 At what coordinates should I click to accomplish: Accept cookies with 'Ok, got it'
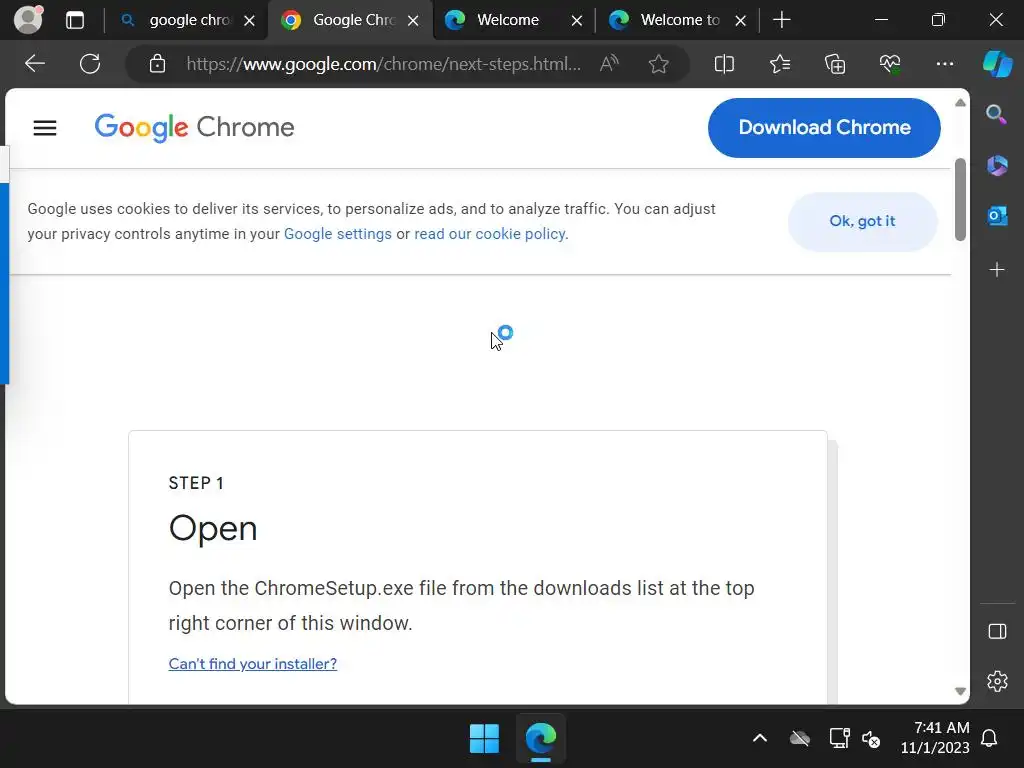click(862, 221)
